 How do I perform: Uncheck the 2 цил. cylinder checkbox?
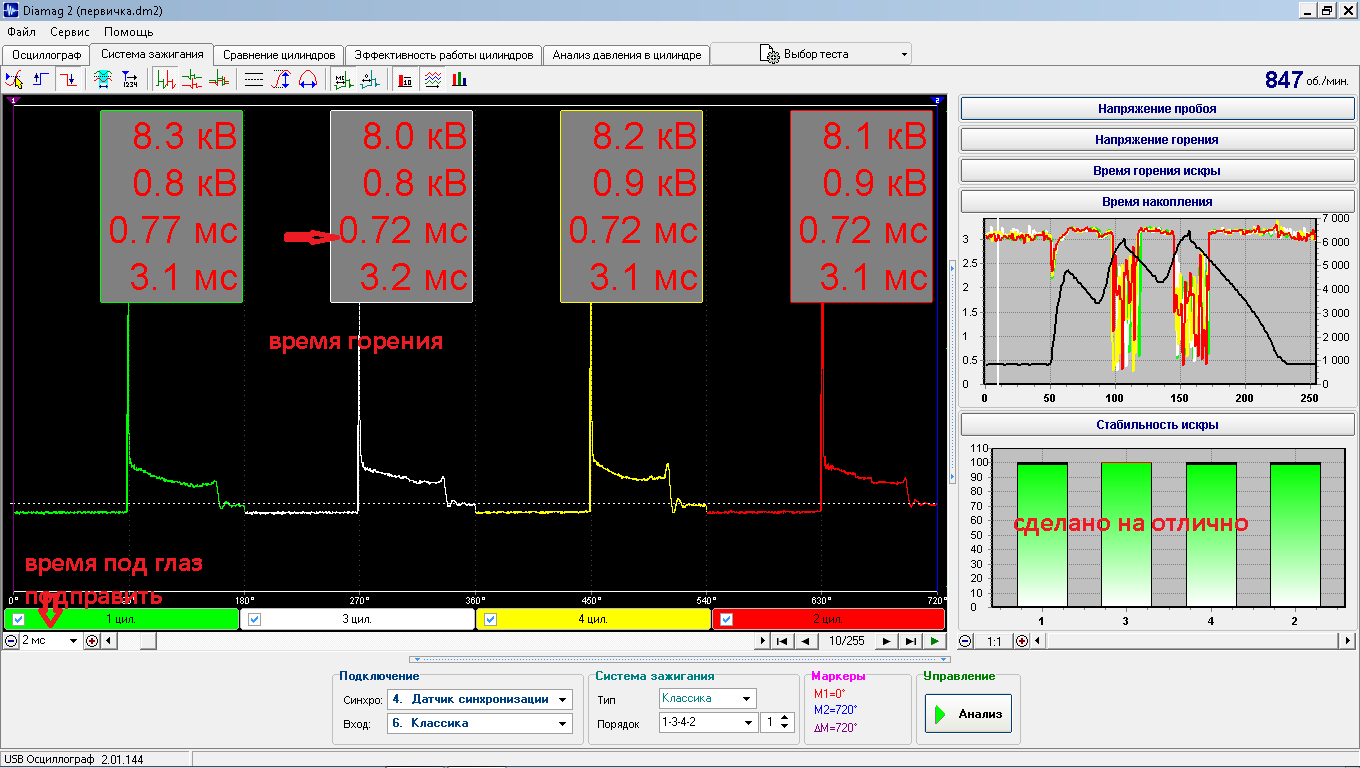click(727, 619)
